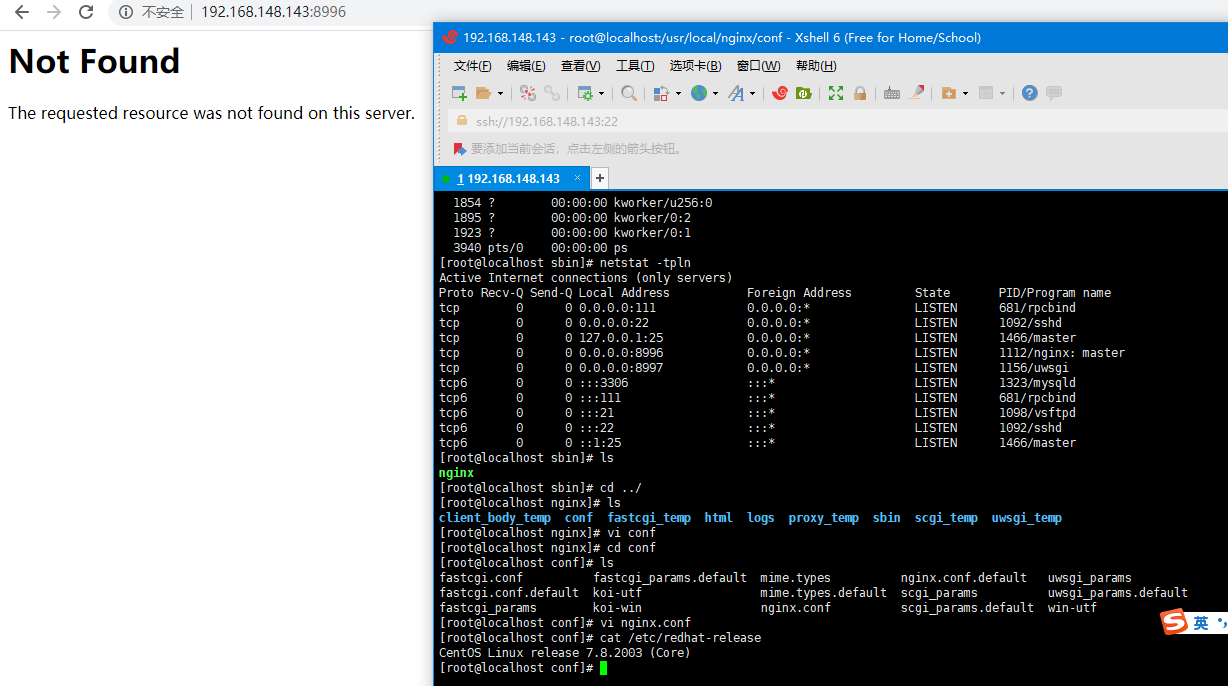The image size is (1228, 686).
Task: Click the color scheme icon
Action: [661, 93]
